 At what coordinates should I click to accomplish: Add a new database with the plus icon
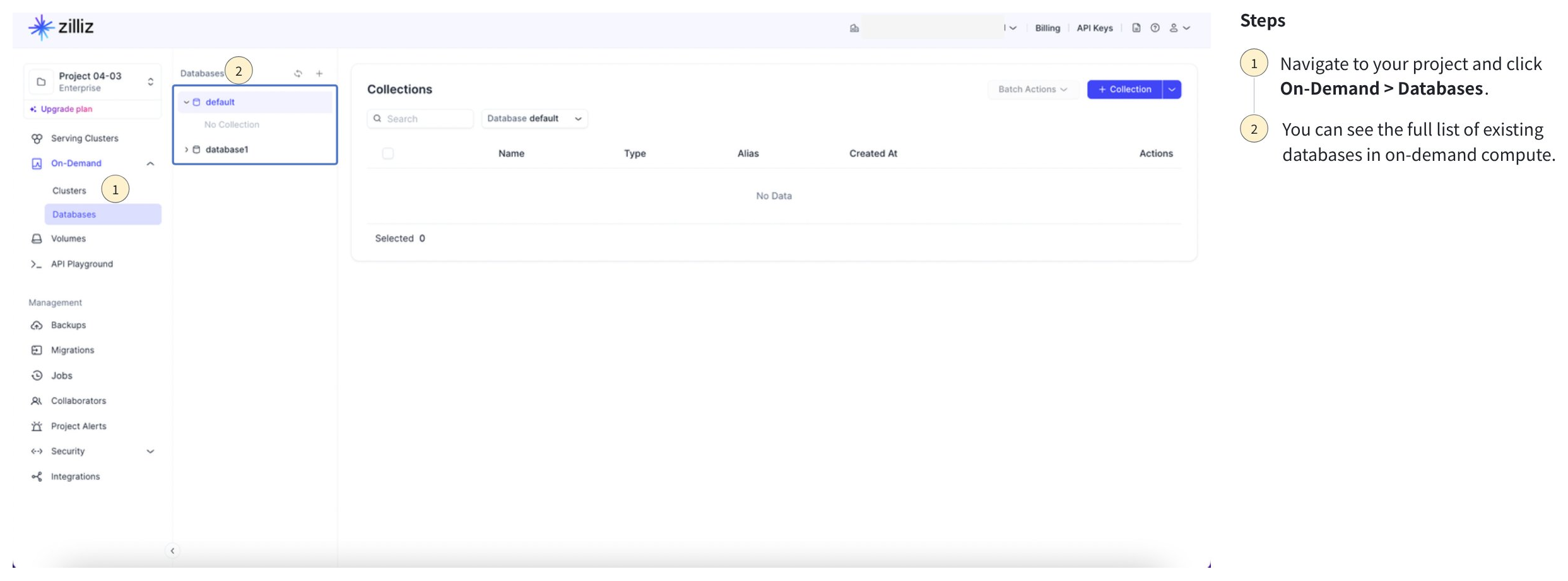319,73
